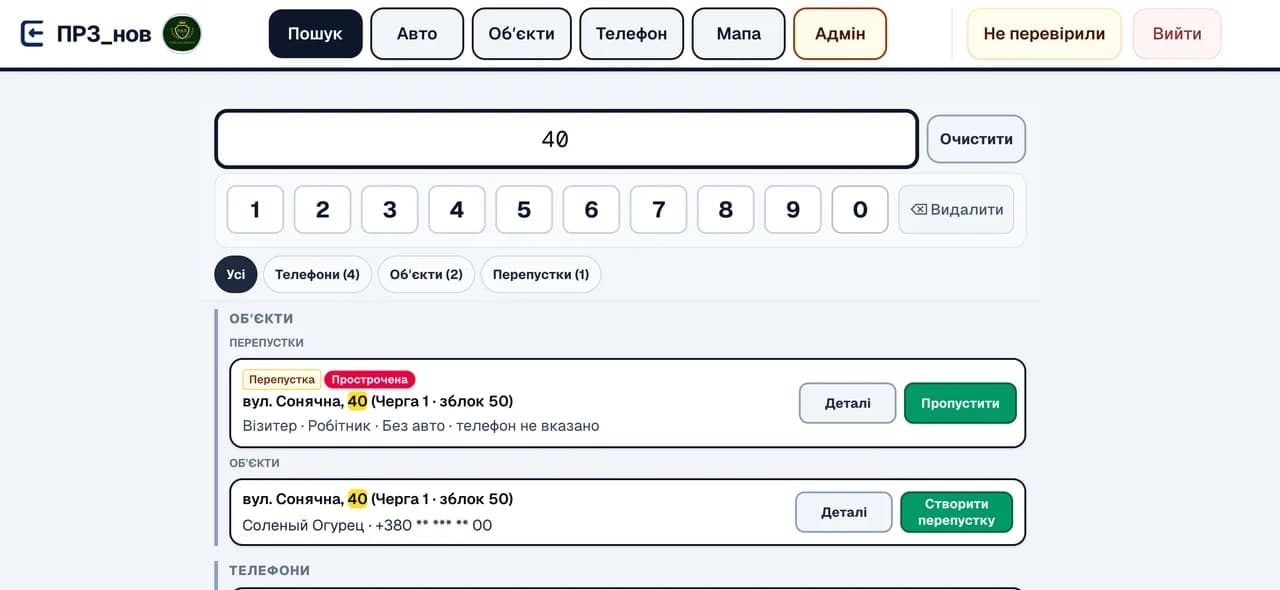Tap keypad digit 5
The height and width of the screenshot is (590, 1280).
tap(524, 210)
